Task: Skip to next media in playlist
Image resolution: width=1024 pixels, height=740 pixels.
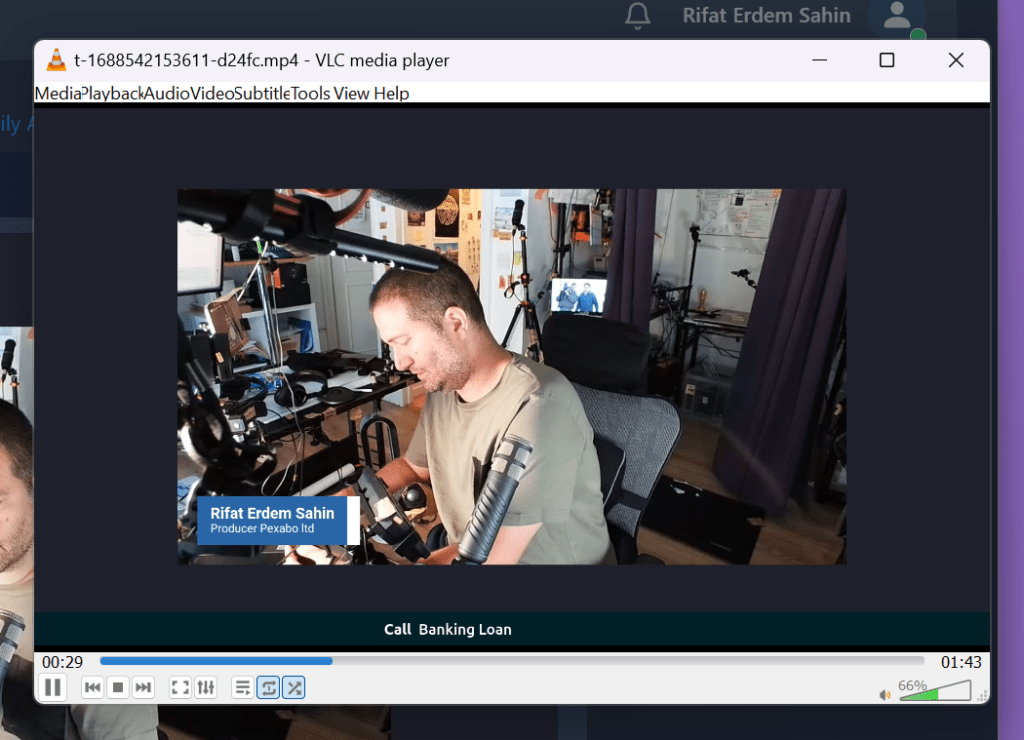Action: (143, 687)
